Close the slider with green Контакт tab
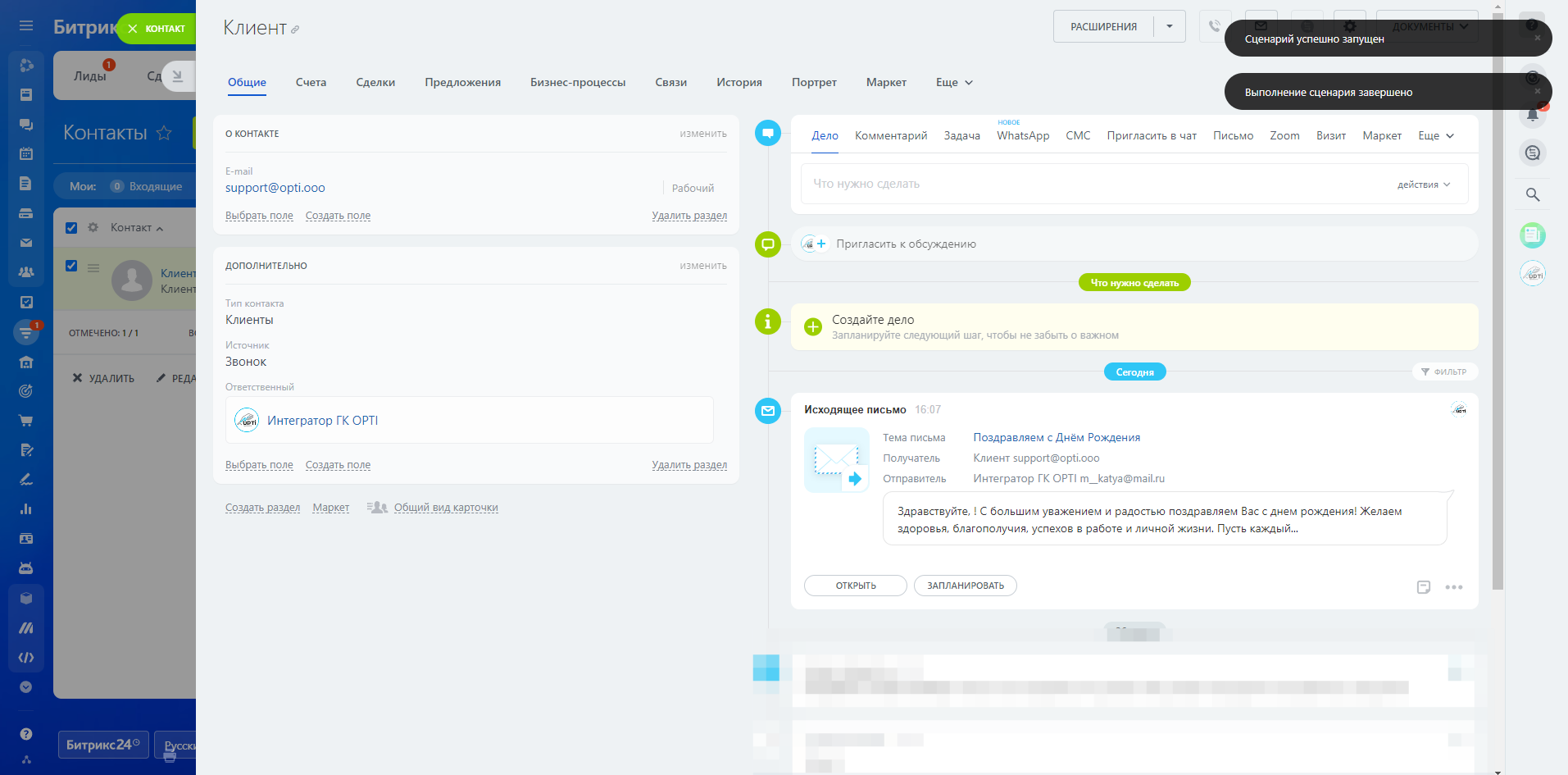The image size is (1568, 775). [133, 29]
